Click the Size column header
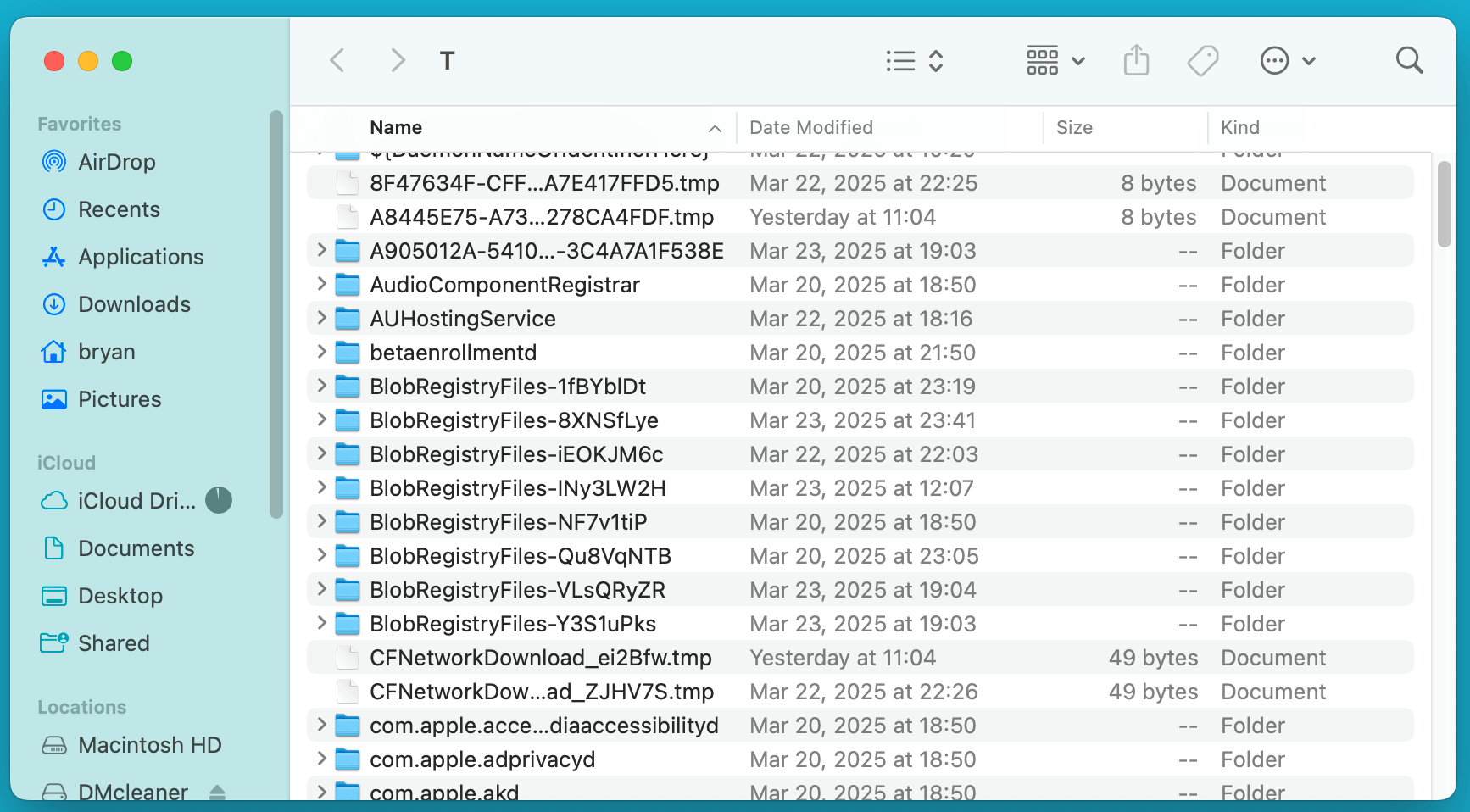Screen dimensions: 1470x812 pos(1074,127)
